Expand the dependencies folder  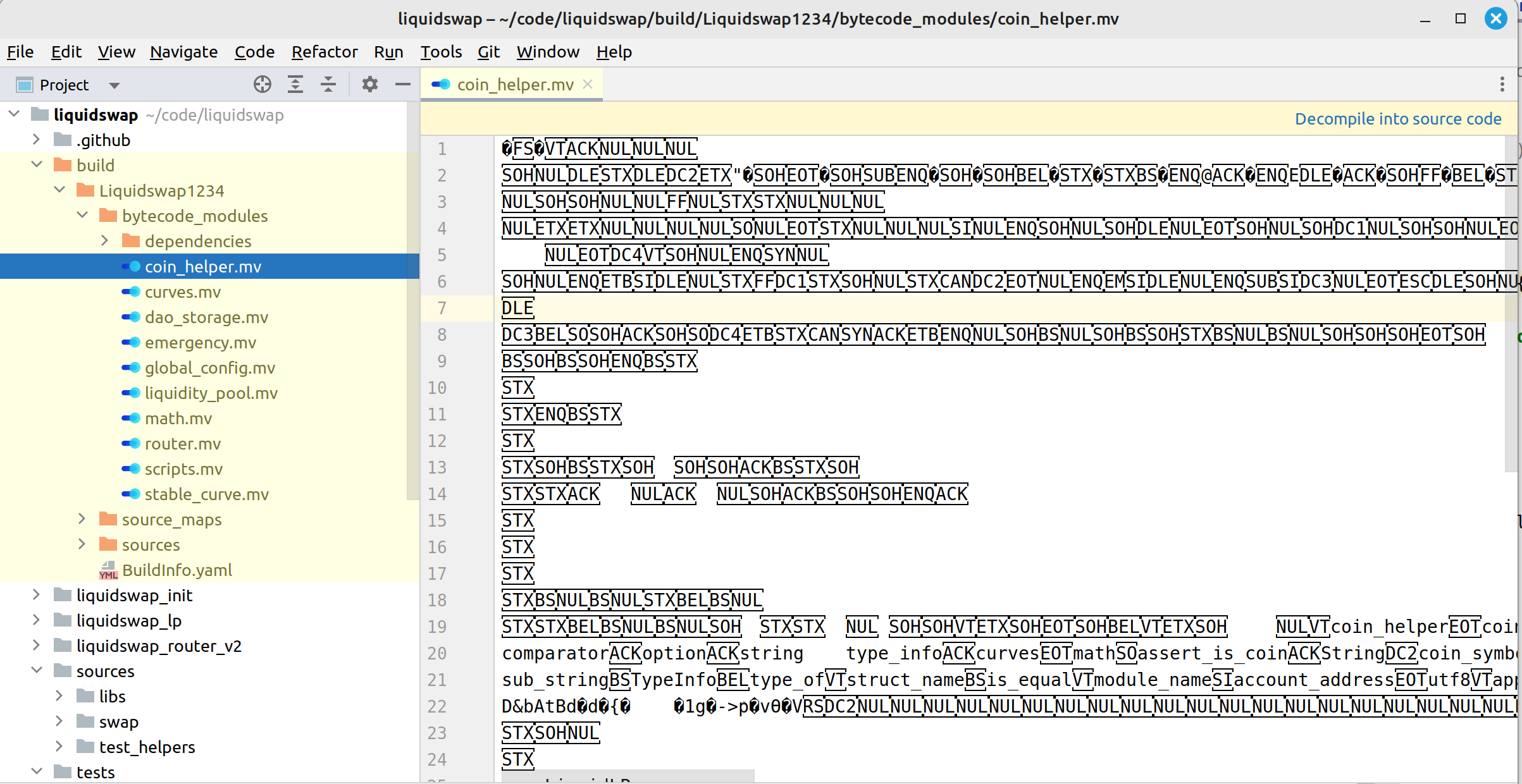[x=105, y=241]
